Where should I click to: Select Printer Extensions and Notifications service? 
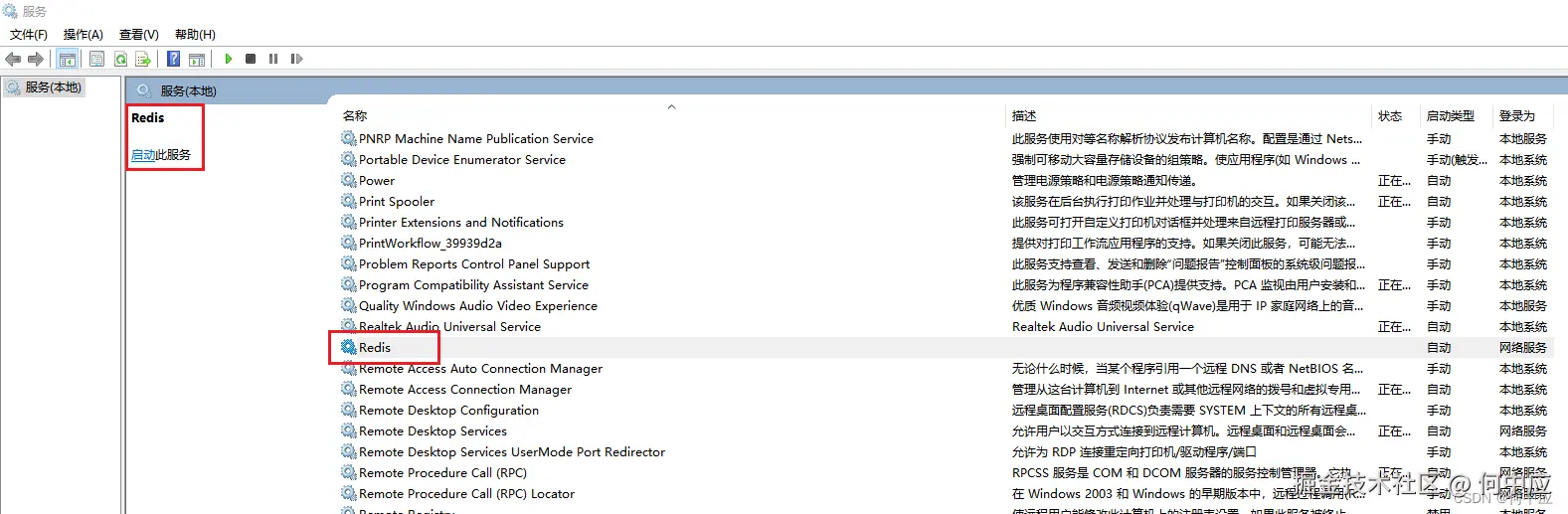(x=461, y=222)
